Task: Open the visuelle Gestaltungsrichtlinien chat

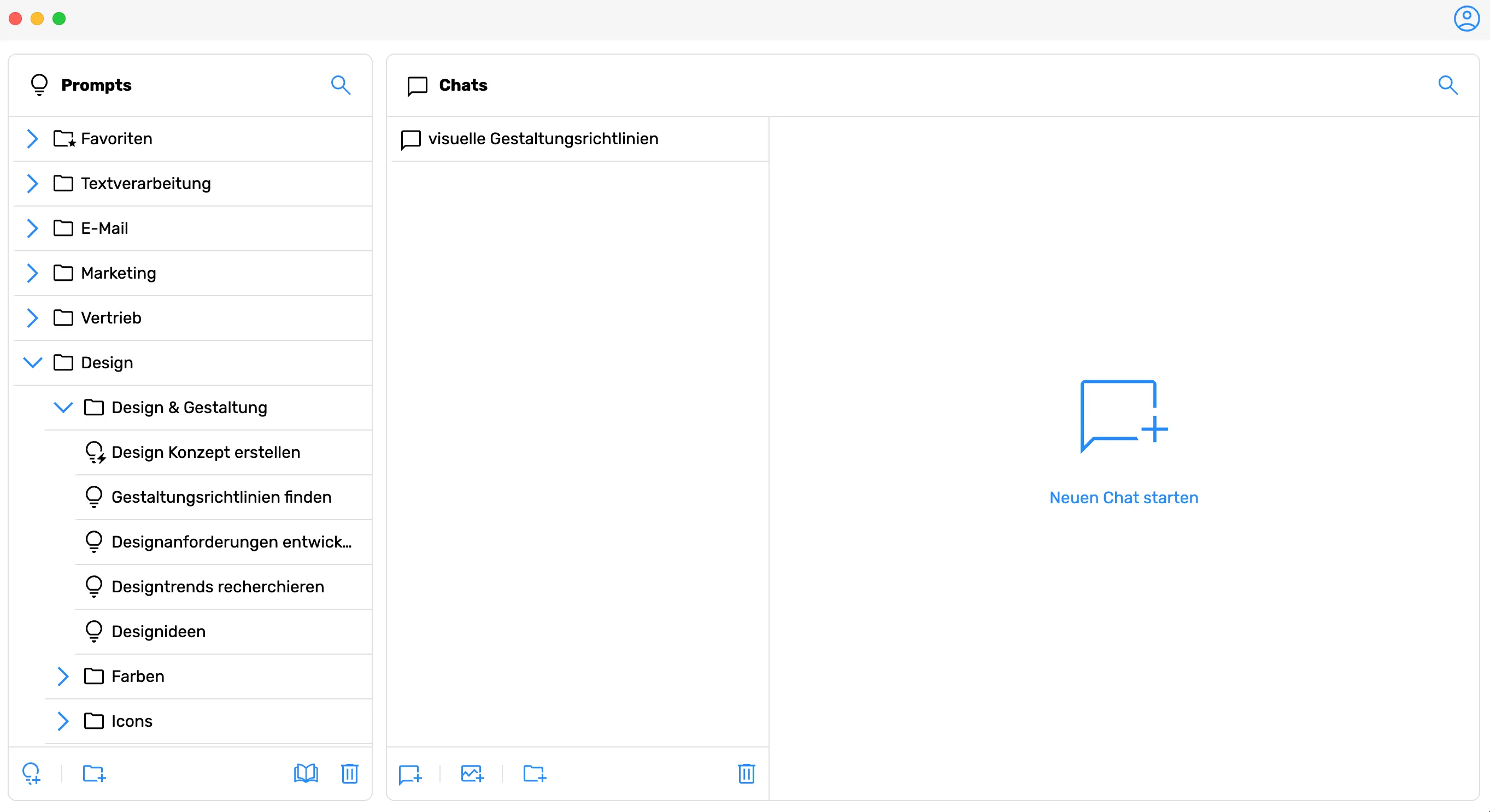Action: [543, 139]
